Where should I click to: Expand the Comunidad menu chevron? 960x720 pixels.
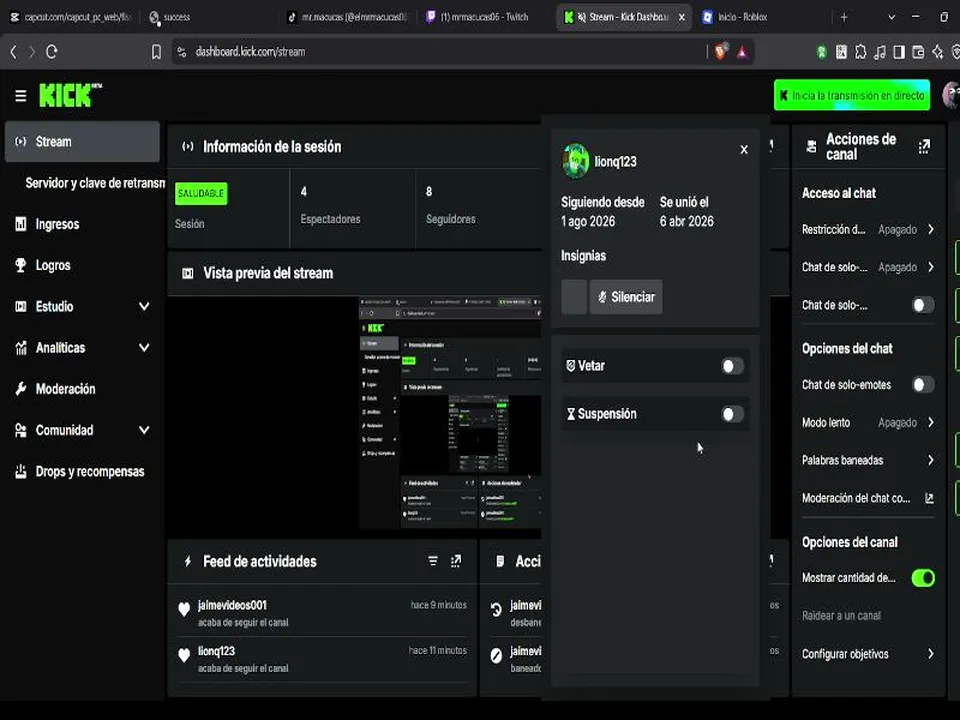click(144, 430)
